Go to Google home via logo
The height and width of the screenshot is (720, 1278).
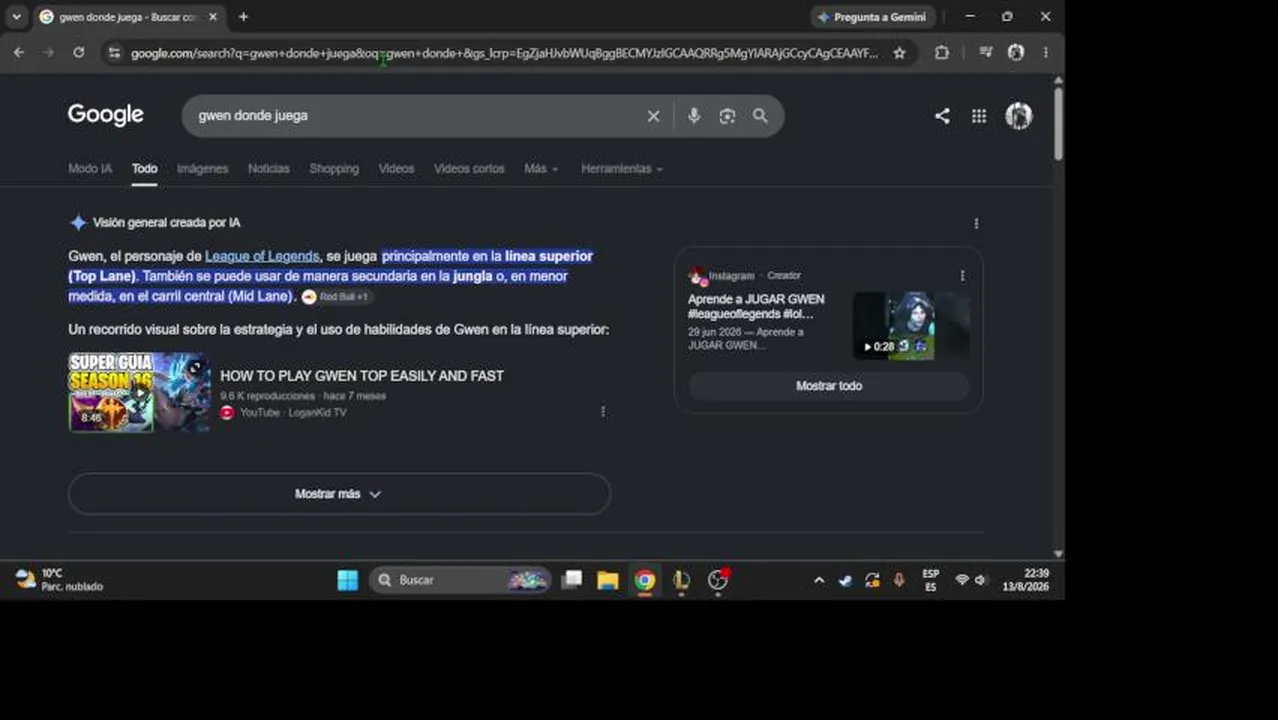pyautogui.click(x=106, y=115)
